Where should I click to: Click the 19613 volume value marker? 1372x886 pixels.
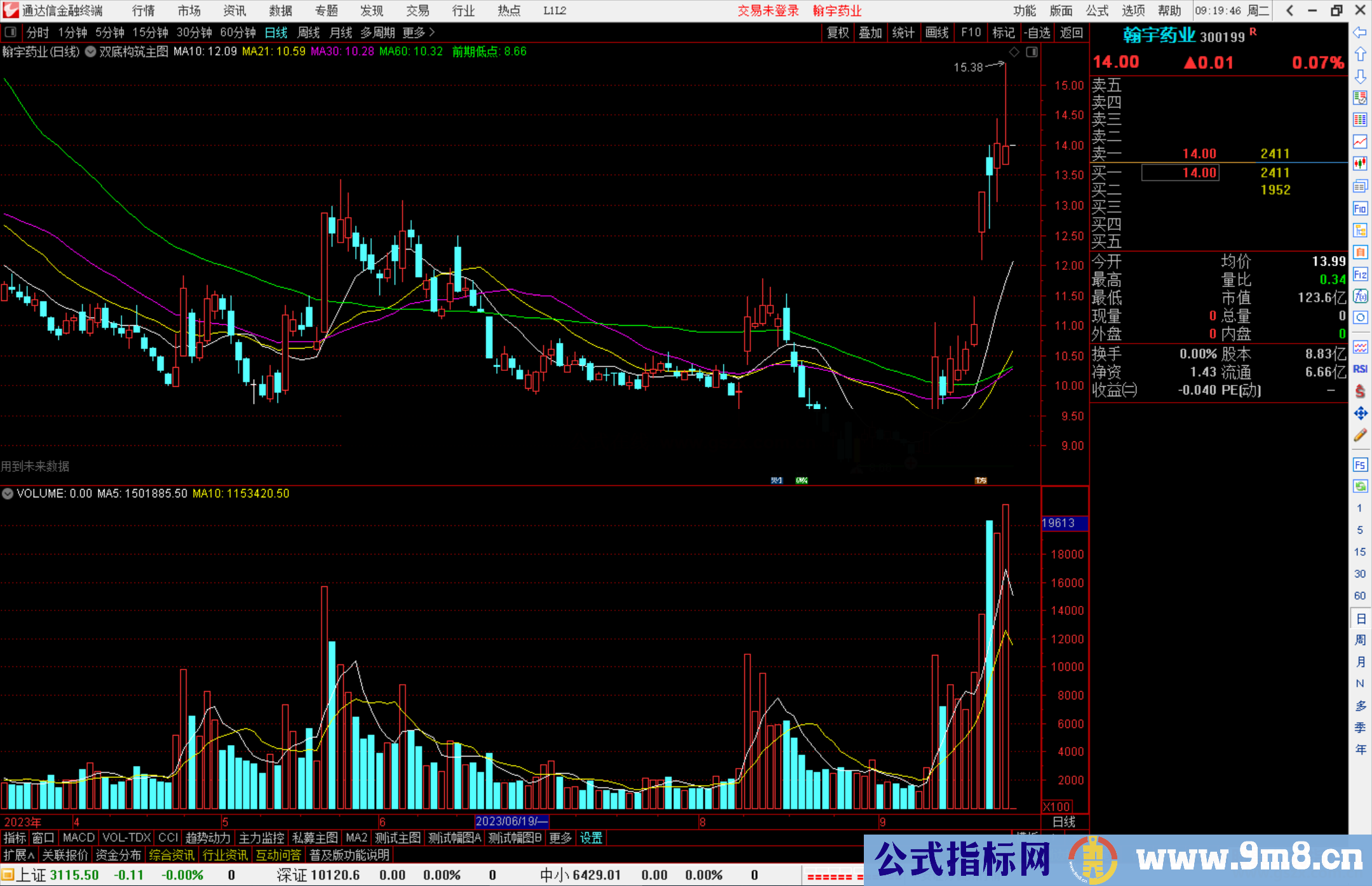pyautogui.click(x=1065, y=523)
